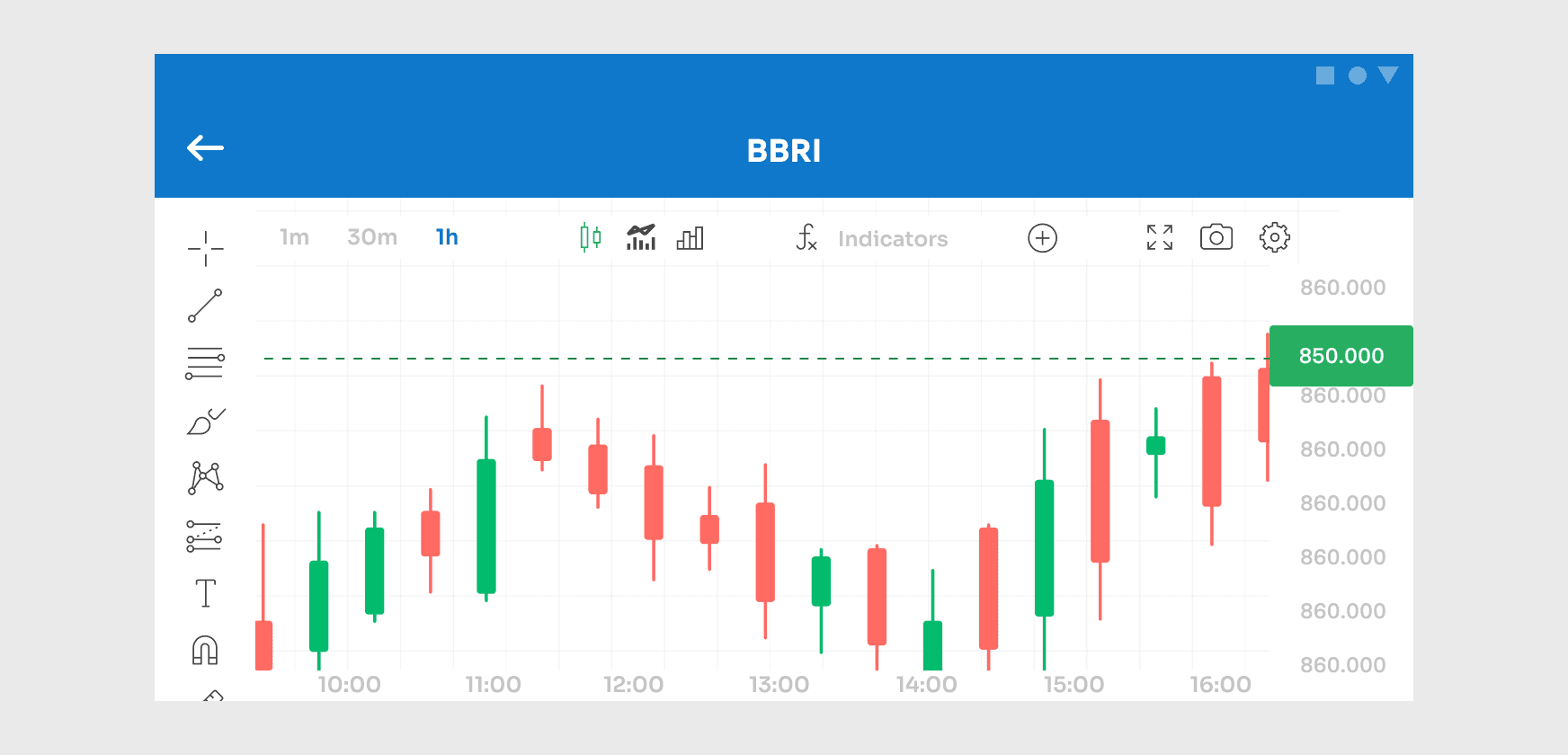Select the text annotation tool
The height and width of the screenshot is (755, 1568).
[x=206, y=593]
